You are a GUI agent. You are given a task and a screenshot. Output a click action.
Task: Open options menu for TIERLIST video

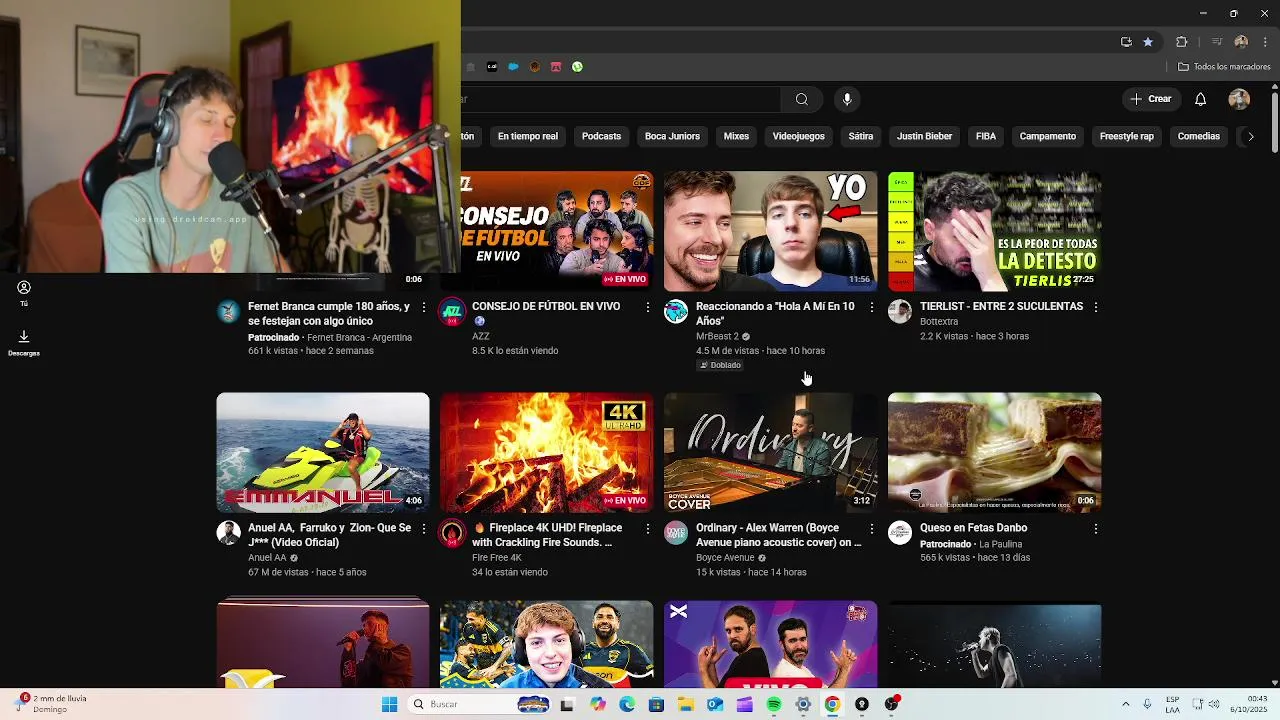click(x=1095, y=307)
